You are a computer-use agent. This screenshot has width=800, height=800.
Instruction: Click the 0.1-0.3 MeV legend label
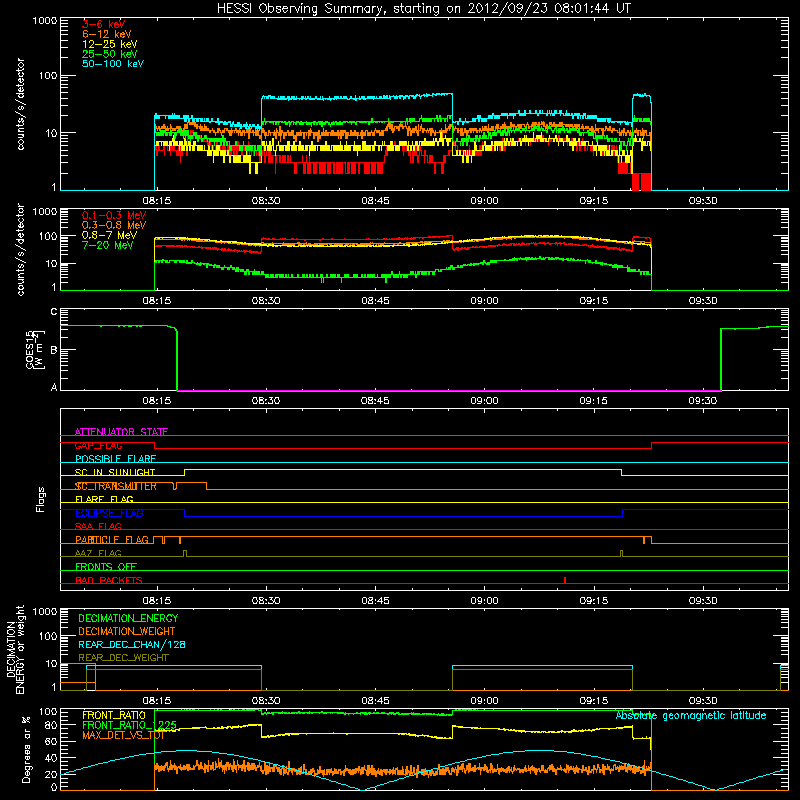(x=114, y=215)
